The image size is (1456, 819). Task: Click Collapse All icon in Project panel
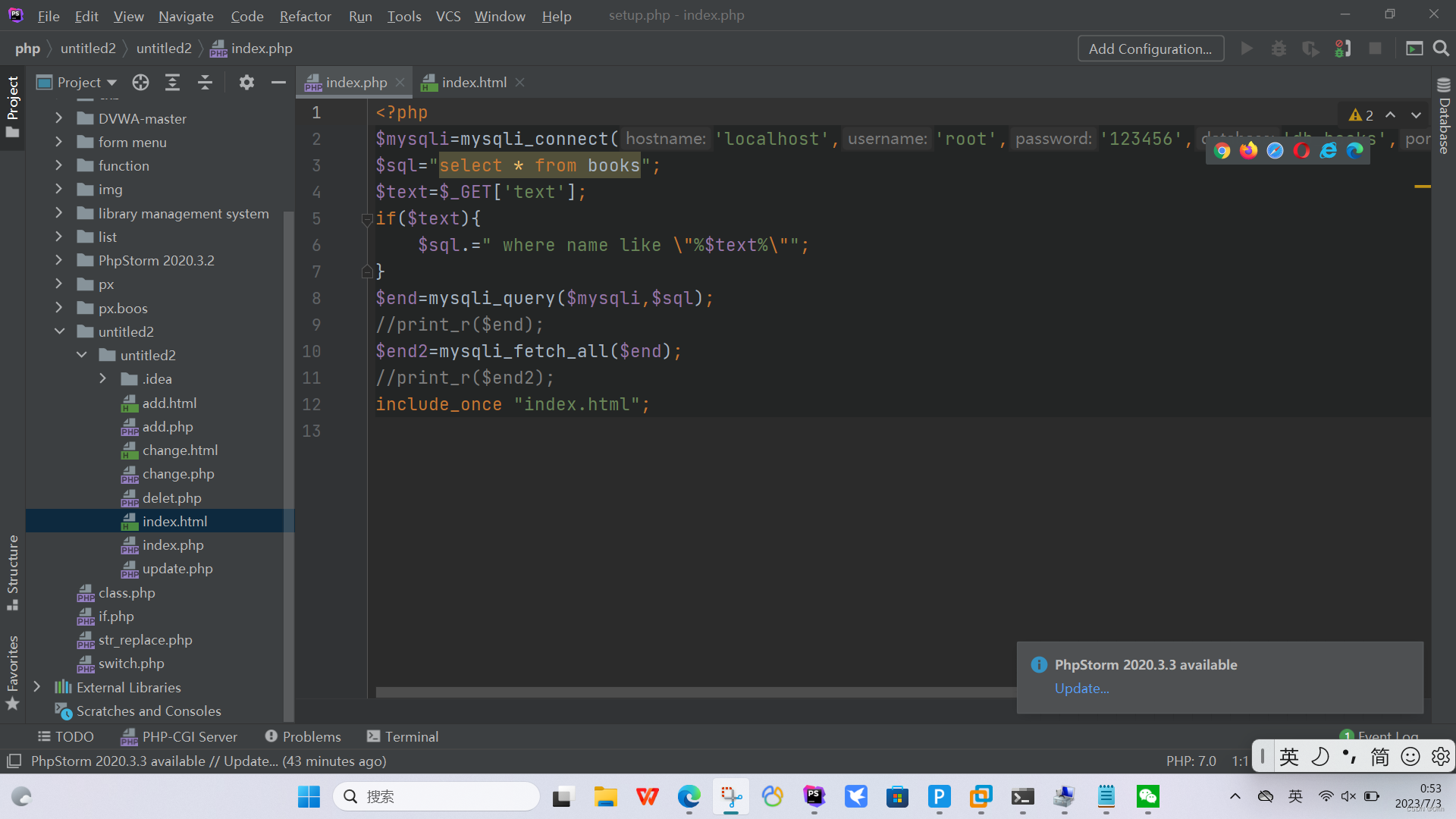click(x=205, y=83)
